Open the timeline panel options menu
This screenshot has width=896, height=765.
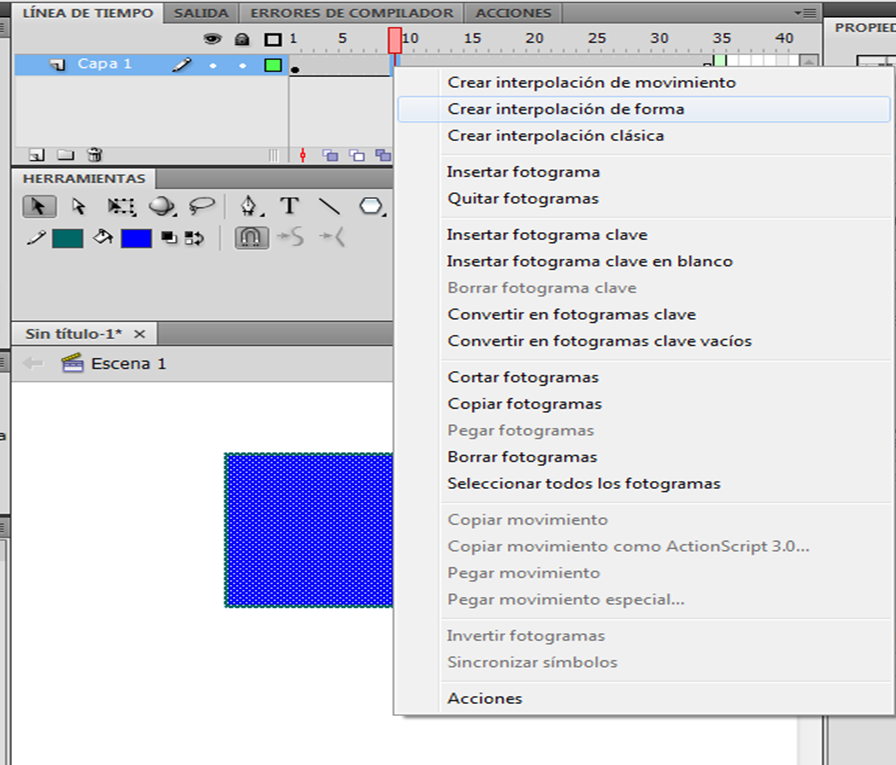(x=805, y=13)
